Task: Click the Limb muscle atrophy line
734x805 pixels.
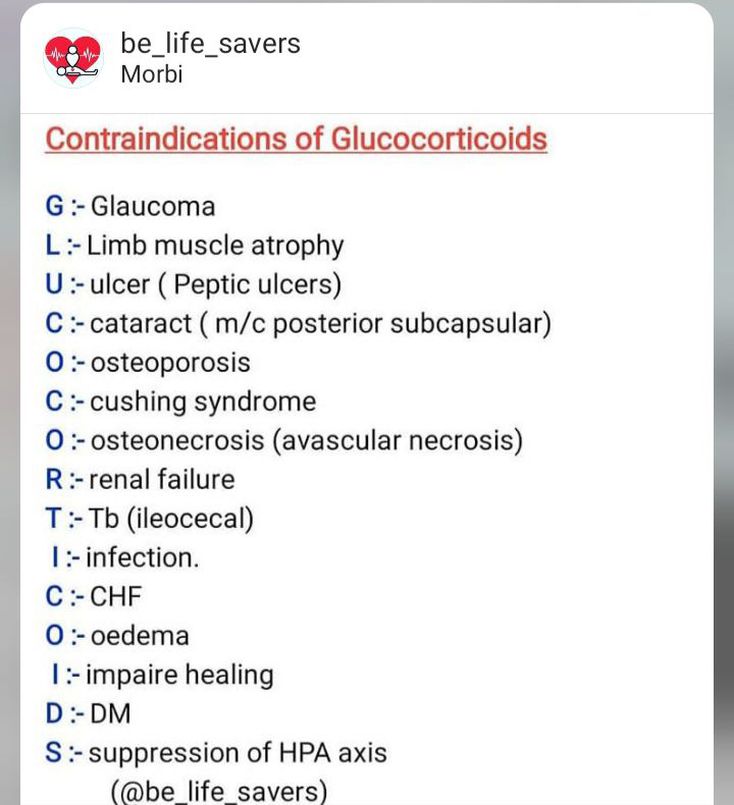Action: coord(194,245)
